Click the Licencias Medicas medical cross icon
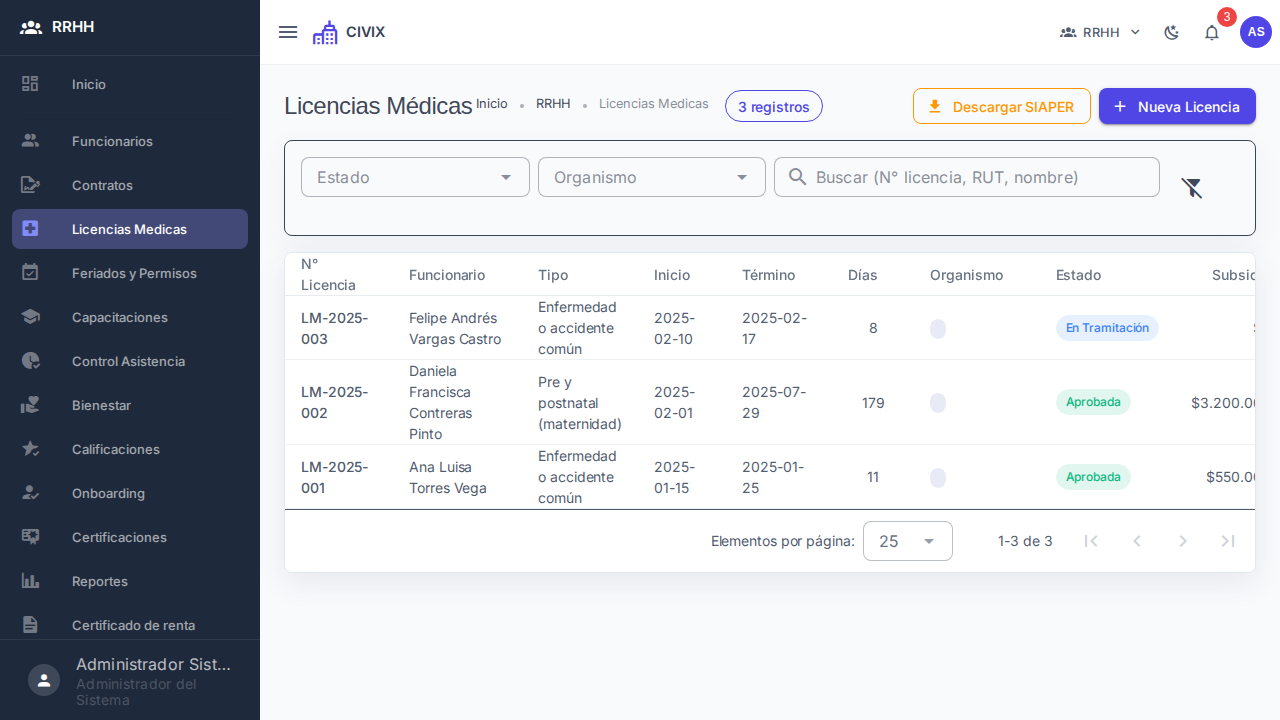Viewport: 1280px width, 720px height. click(31, 229)
